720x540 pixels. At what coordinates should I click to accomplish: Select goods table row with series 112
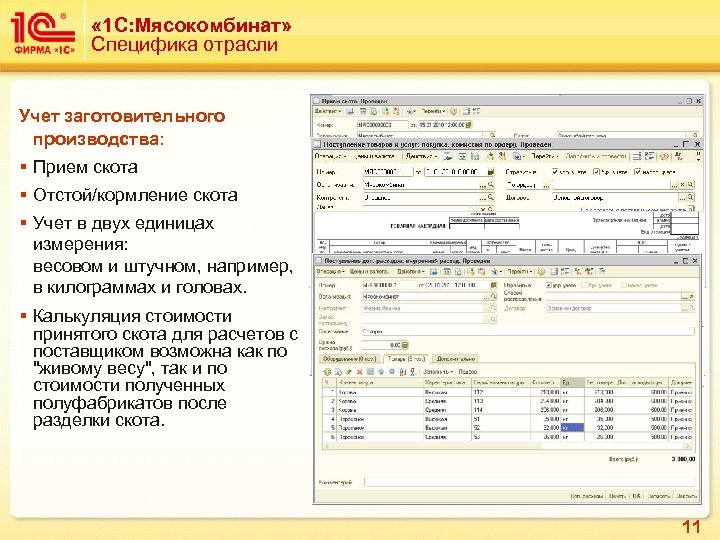click(x=507, y=393)
